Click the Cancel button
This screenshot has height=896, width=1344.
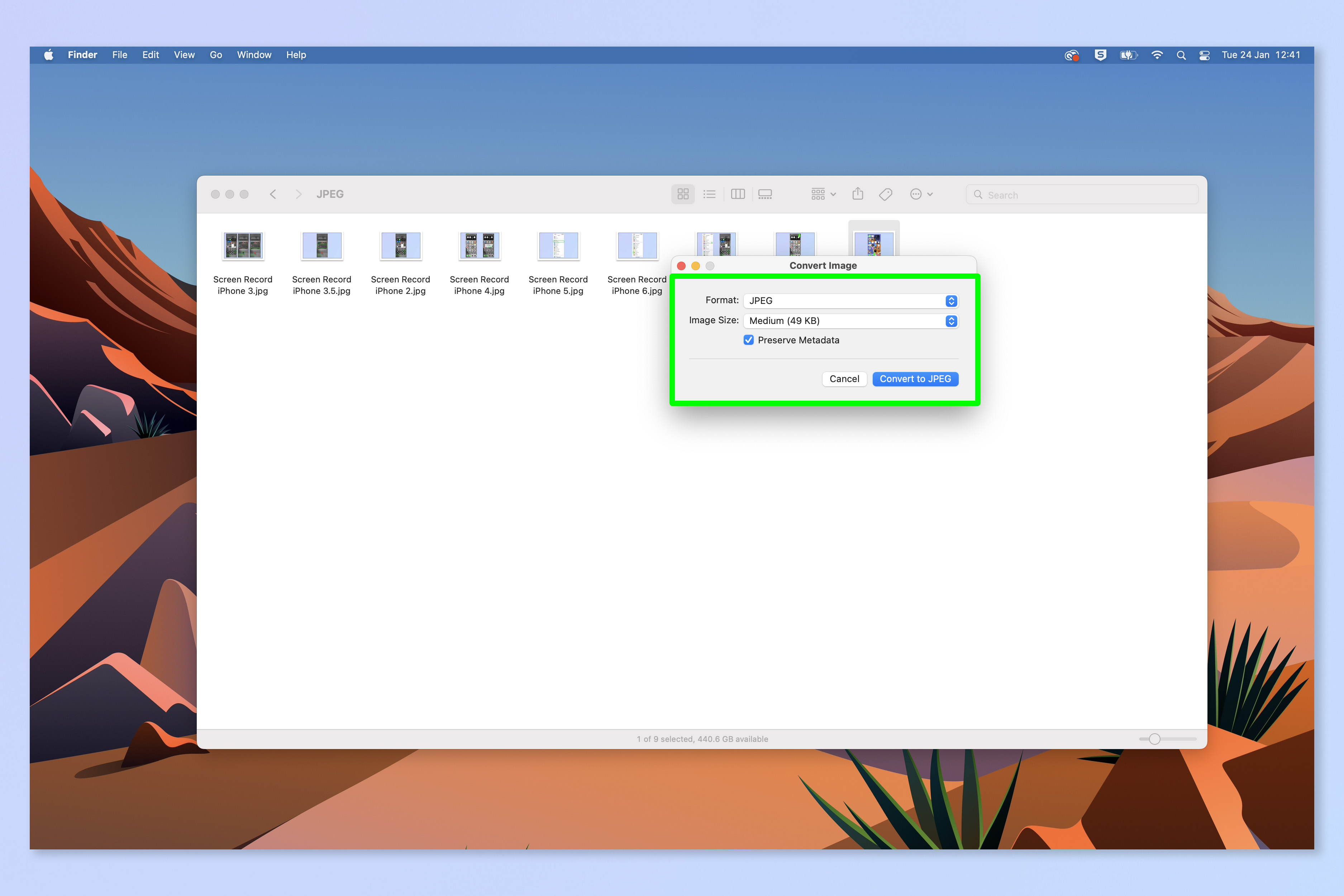(844, 378)
